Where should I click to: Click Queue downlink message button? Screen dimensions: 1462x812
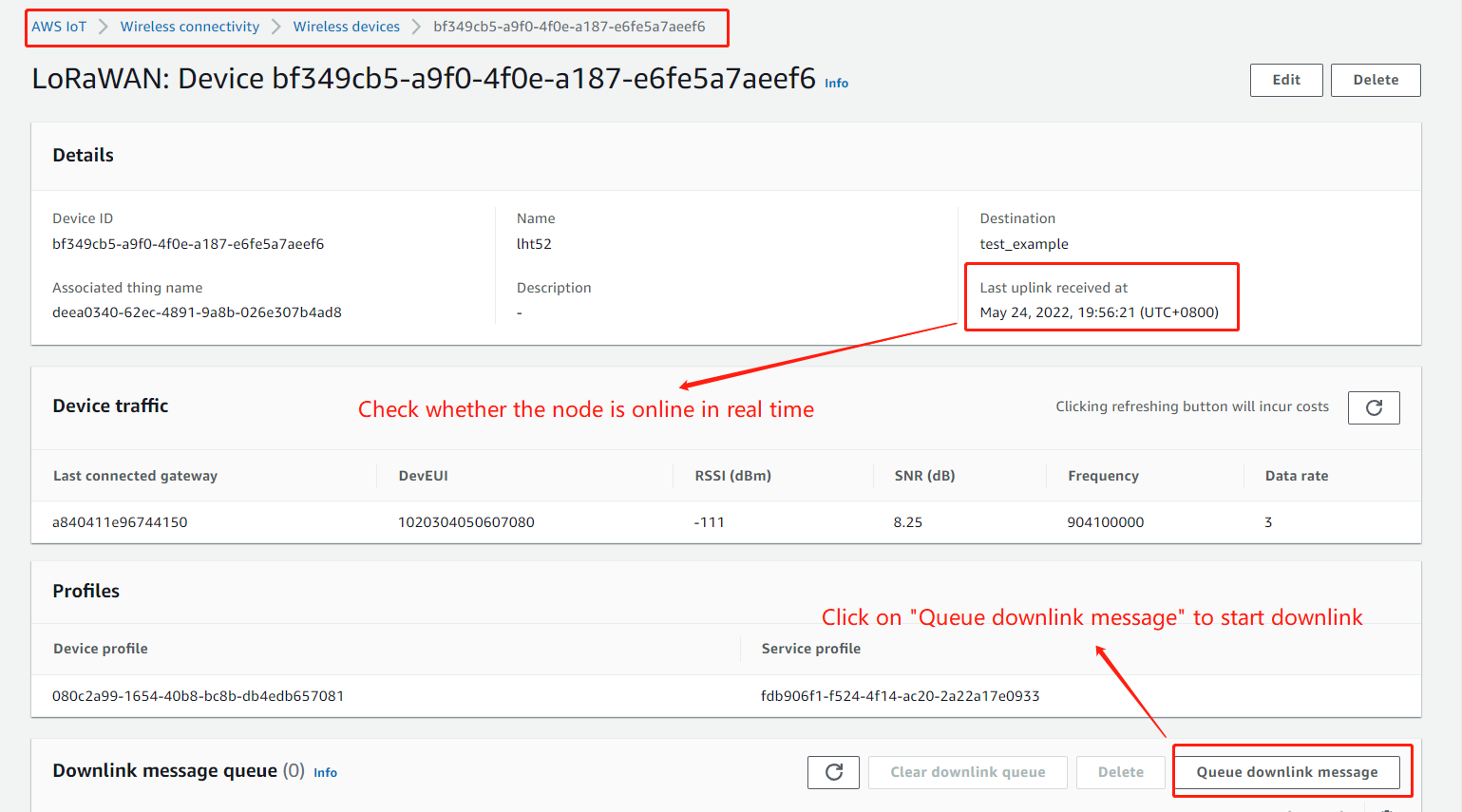pyautogui.click(x=1286, y=772)
